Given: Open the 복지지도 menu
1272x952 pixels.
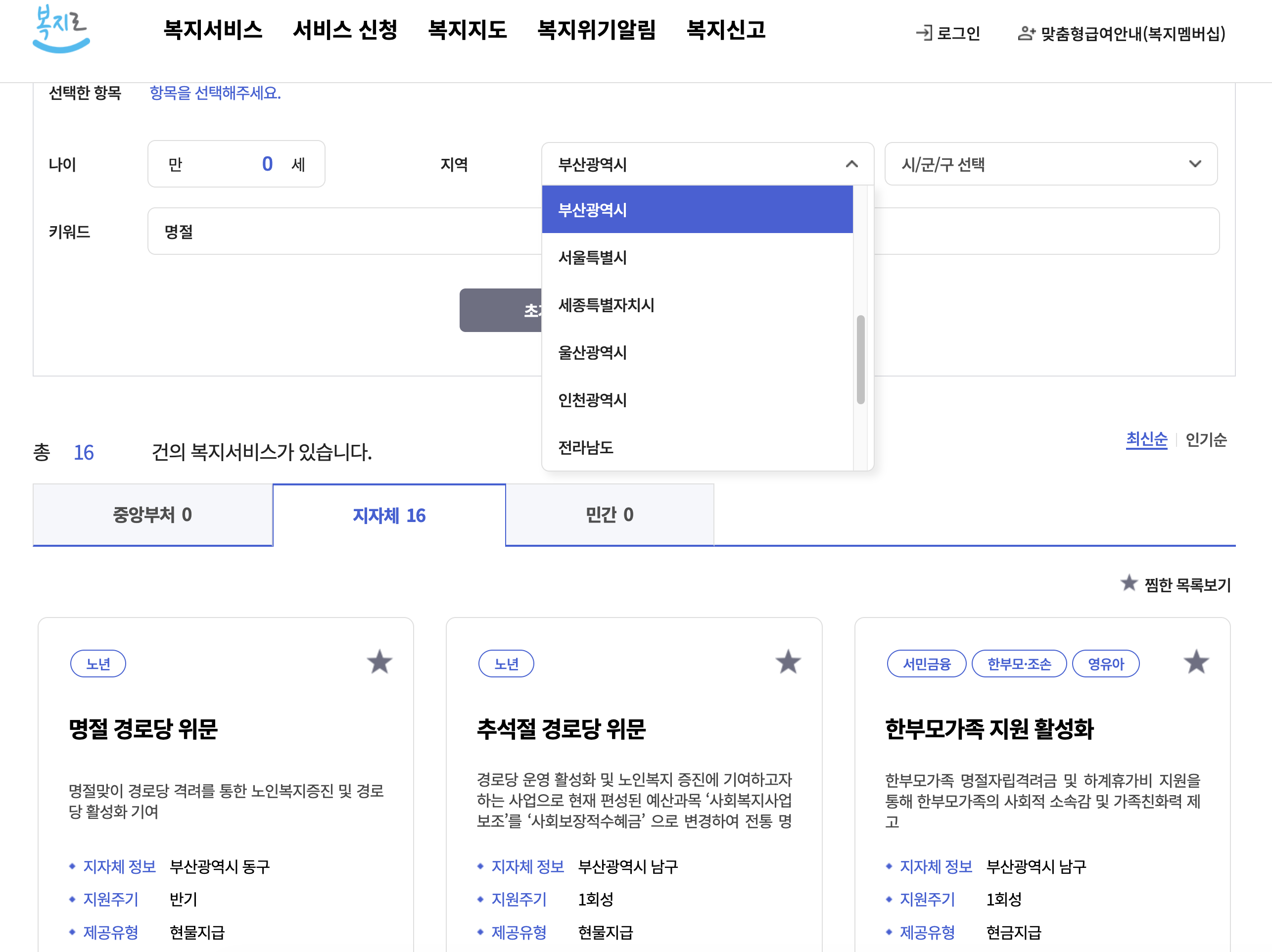Looking at the screenshot, I should [467, 30].
